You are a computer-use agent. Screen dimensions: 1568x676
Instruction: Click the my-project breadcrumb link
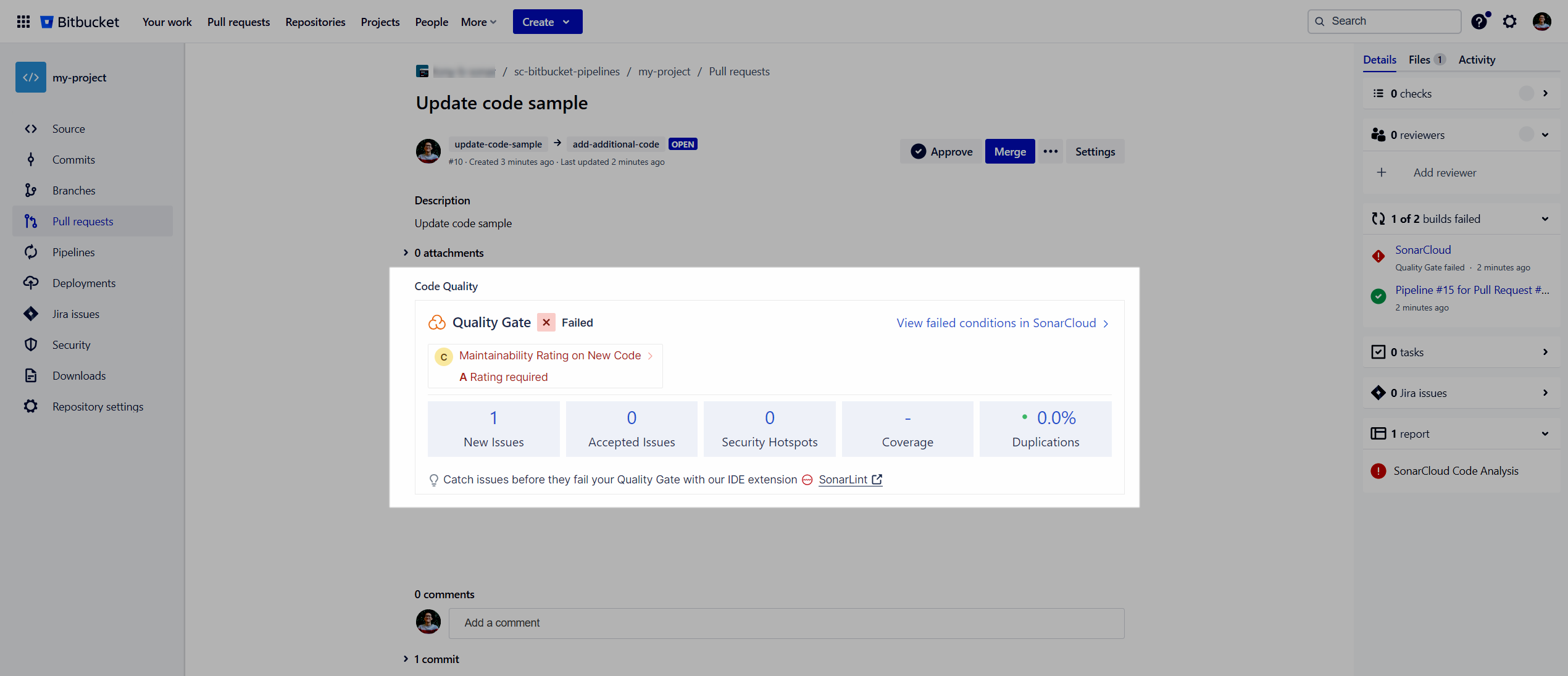pyautogui.click(x=664, y=72)
